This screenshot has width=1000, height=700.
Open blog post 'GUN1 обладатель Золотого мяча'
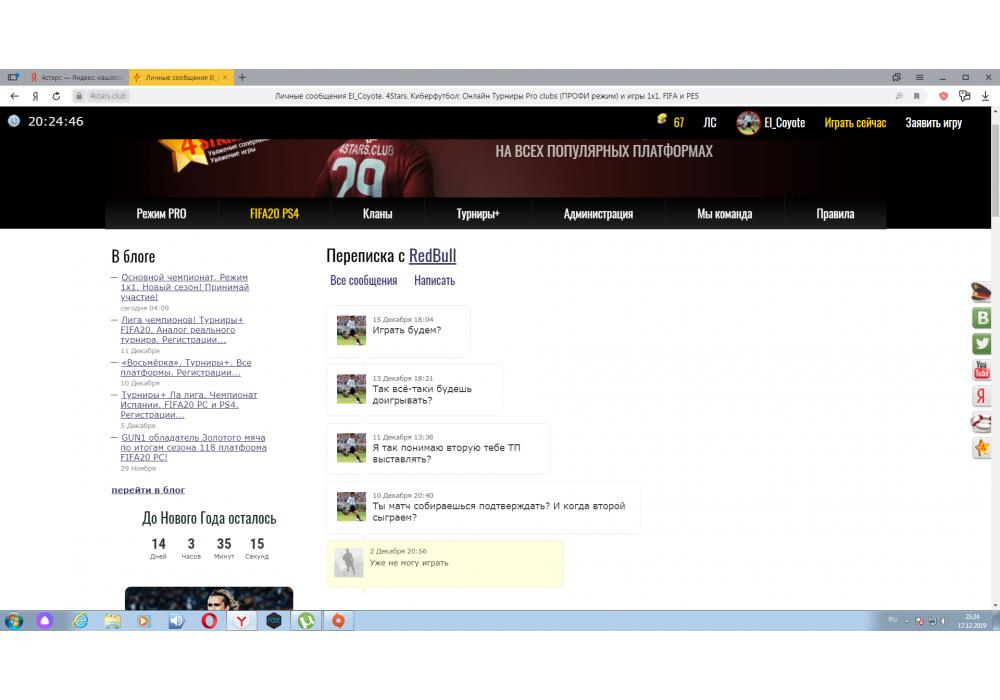pyautogui.click(x=193, y=447)
